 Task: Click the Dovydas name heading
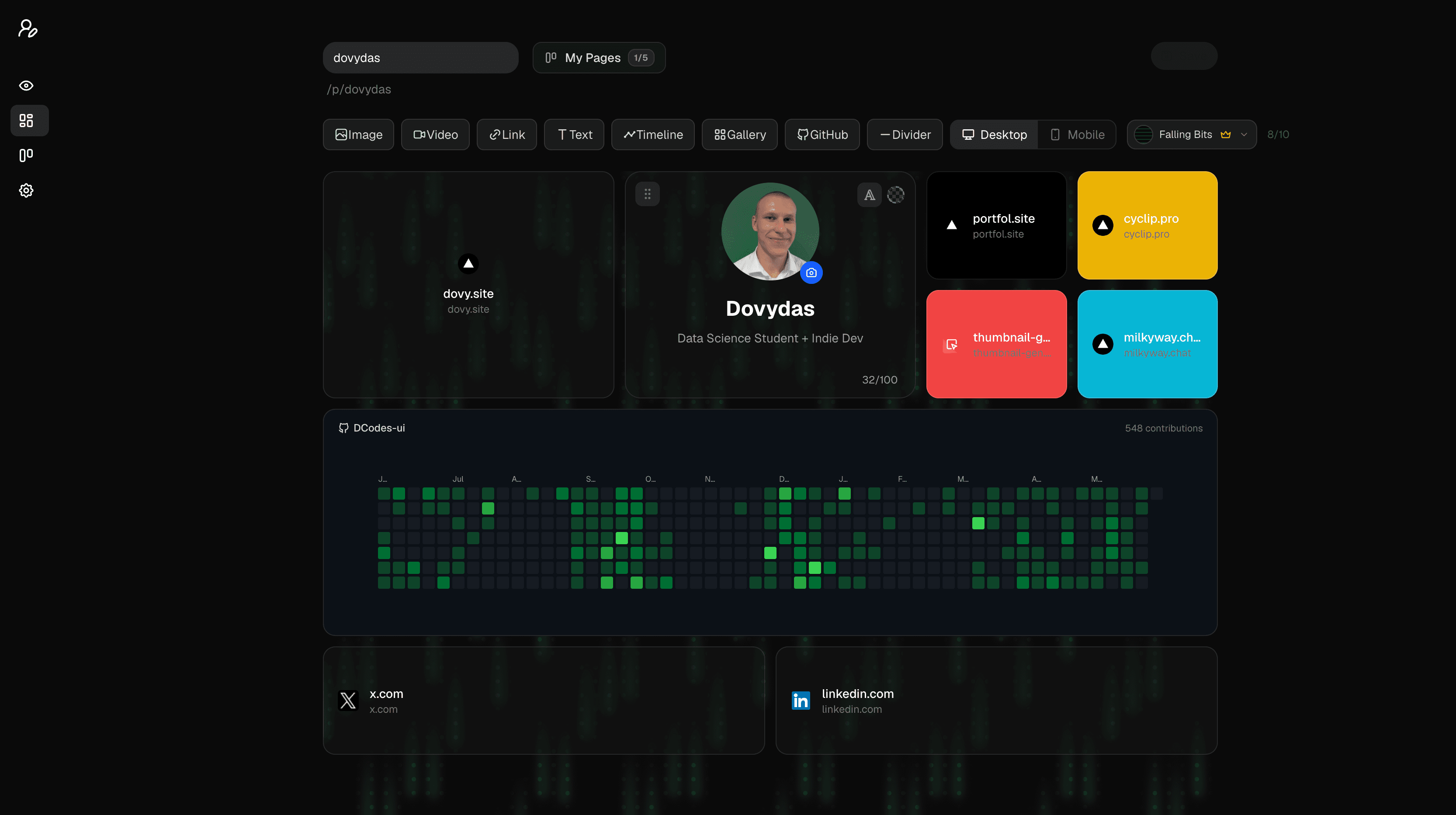coord(770,309)
